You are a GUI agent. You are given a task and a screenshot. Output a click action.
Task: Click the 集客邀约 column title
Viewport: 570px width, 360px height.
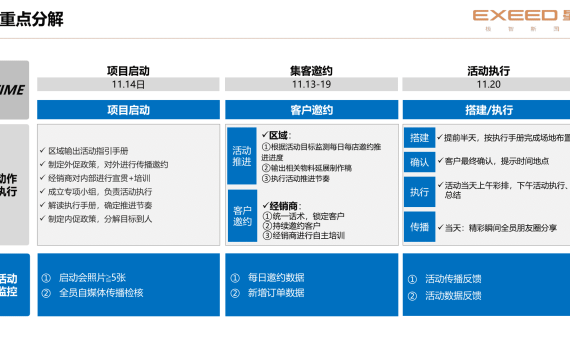pyautogui.click(x=311, y=71)
